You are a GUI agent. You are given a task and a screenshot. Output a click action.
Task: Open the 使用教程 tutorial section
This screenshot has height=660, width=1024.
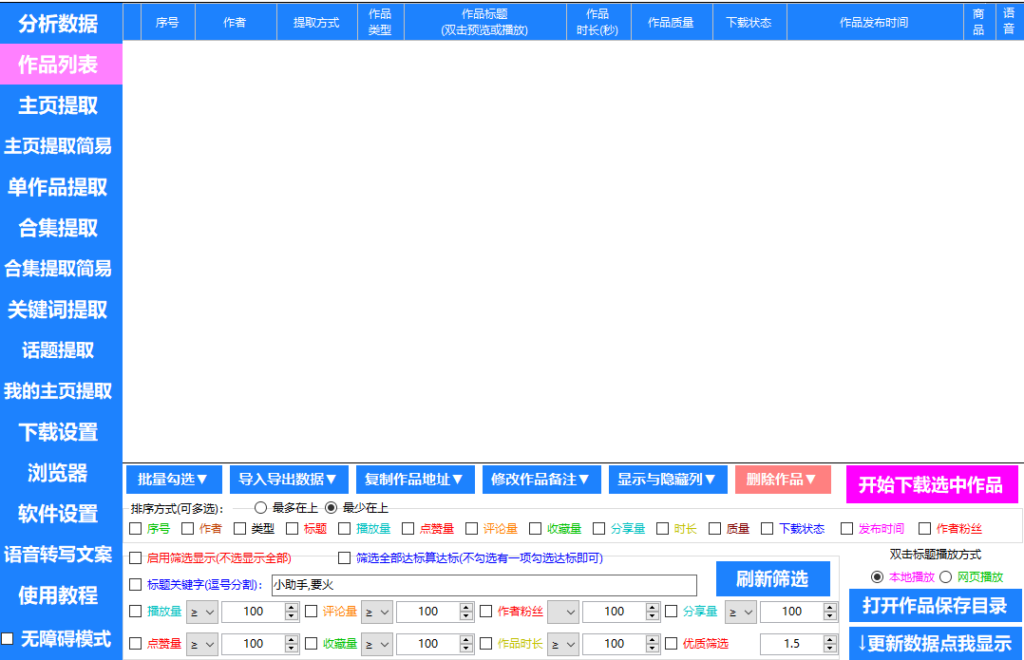(60, 596)
